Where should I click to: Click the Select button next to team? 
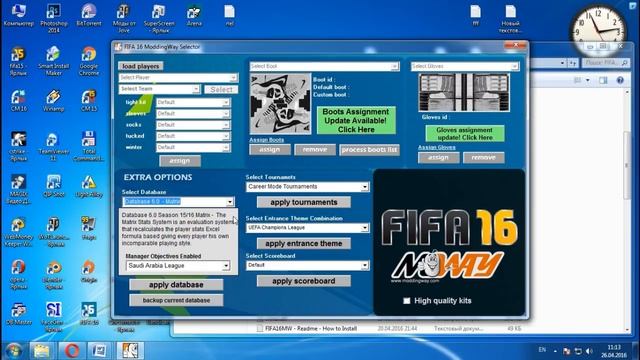point(221,89)
